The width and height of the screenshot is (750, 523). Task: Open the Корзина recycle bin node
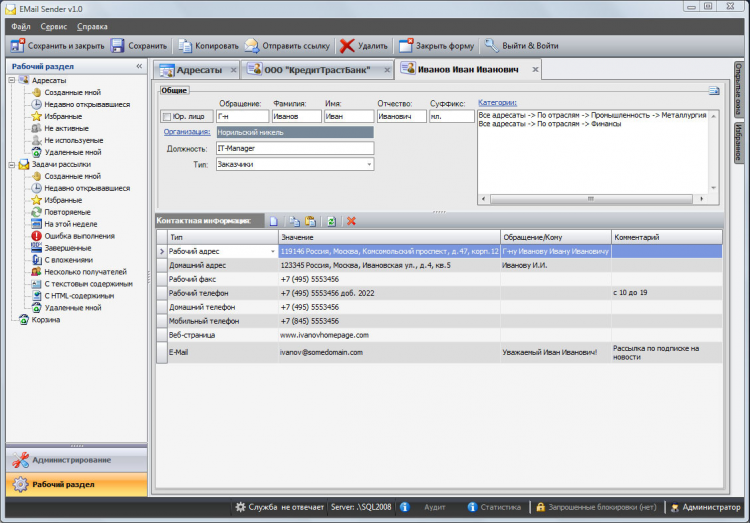tap(46, 320)
